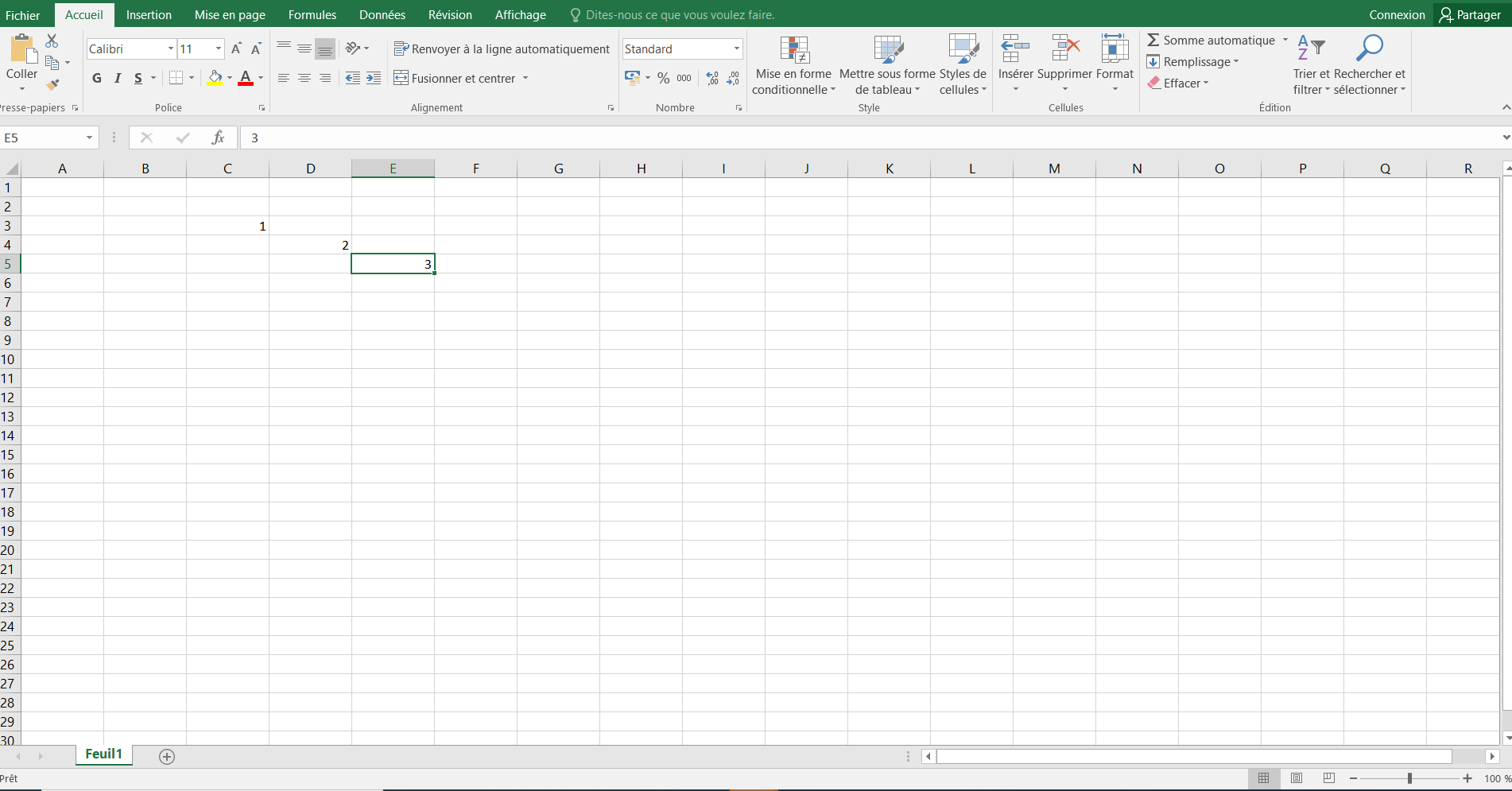Click the Dites-nous search field
This screenshot has width=1512, height=791.
[x=673, y=15]
